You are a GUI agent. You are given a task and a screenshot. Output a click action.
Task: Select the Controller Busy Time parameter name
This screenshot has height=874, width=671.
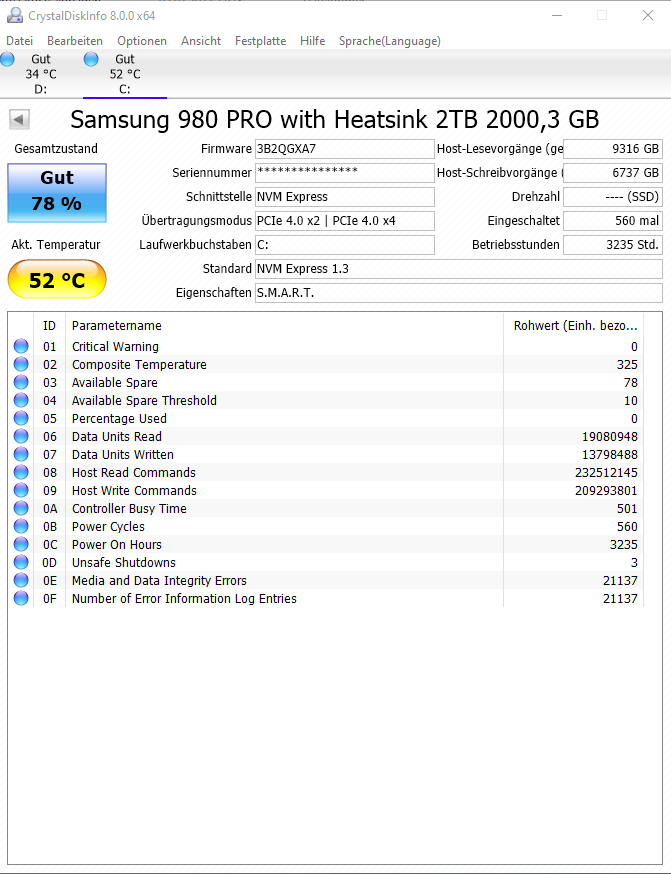(x=129, y=508)
